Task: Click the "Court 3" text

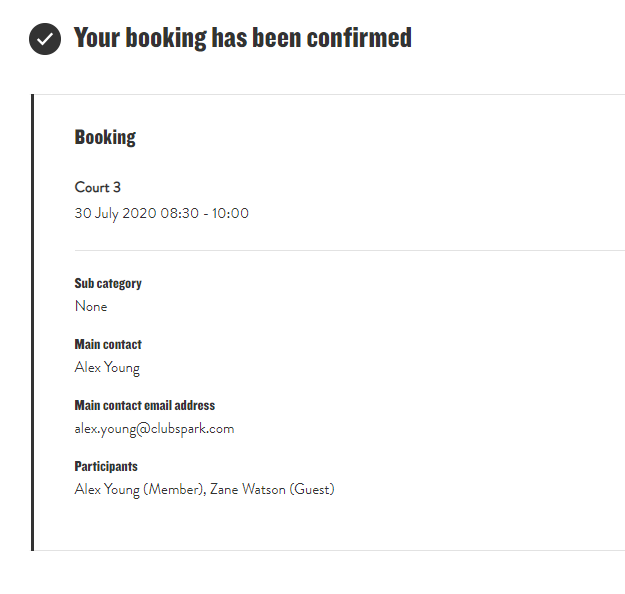Action: coord(98,187)
